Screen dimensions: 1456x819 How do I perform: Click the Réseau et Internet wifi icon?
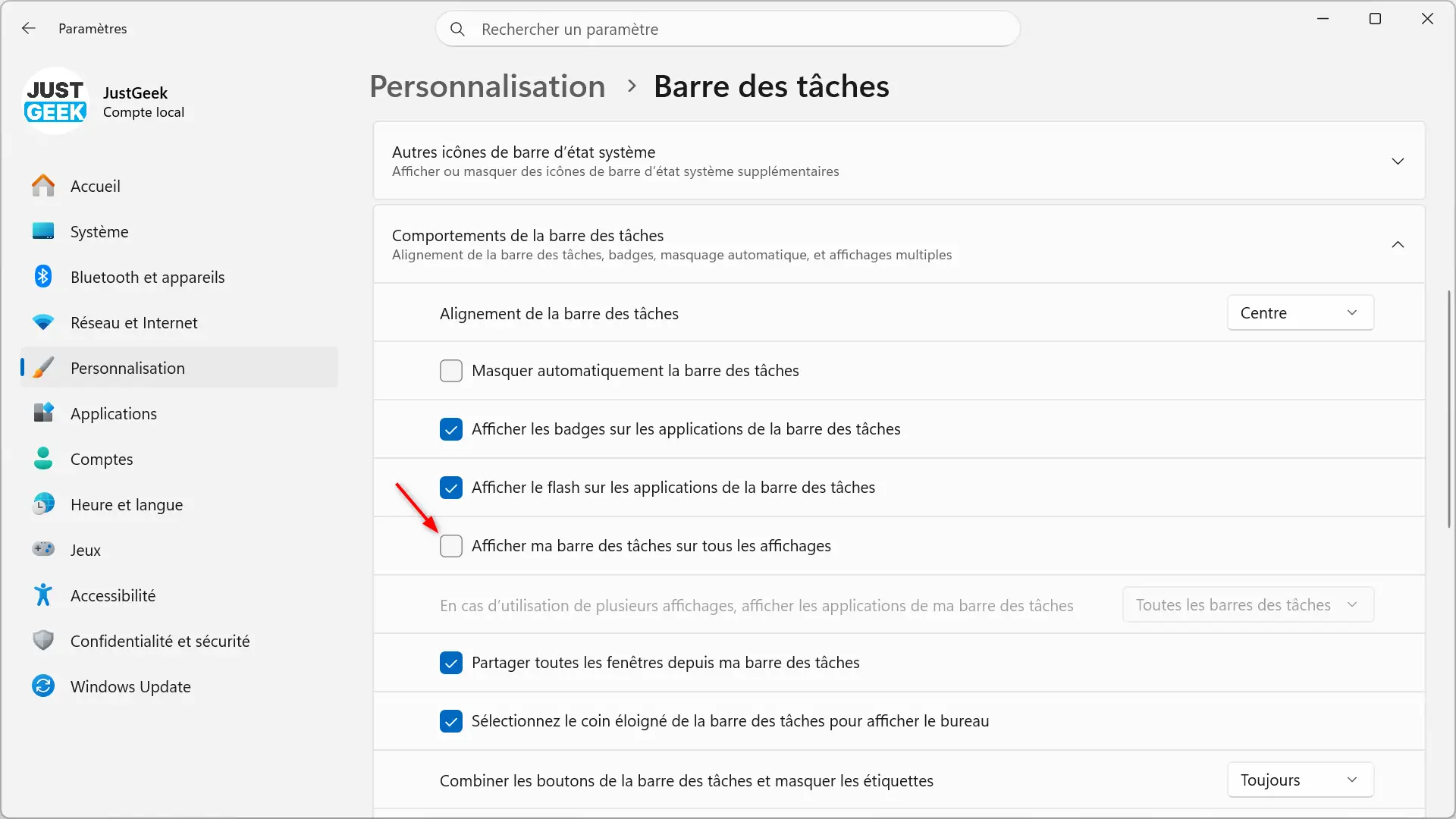(43, 322)
